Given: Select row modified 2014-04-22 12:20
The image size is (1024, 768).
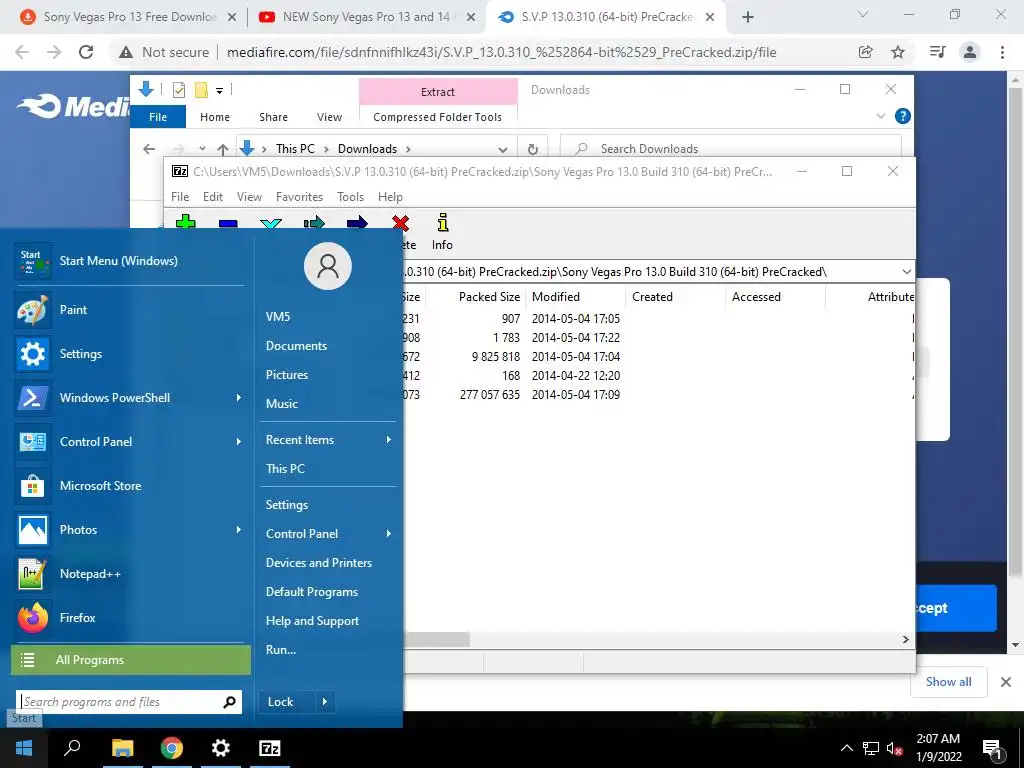Looking at the screenshot, I should (658, 376).
